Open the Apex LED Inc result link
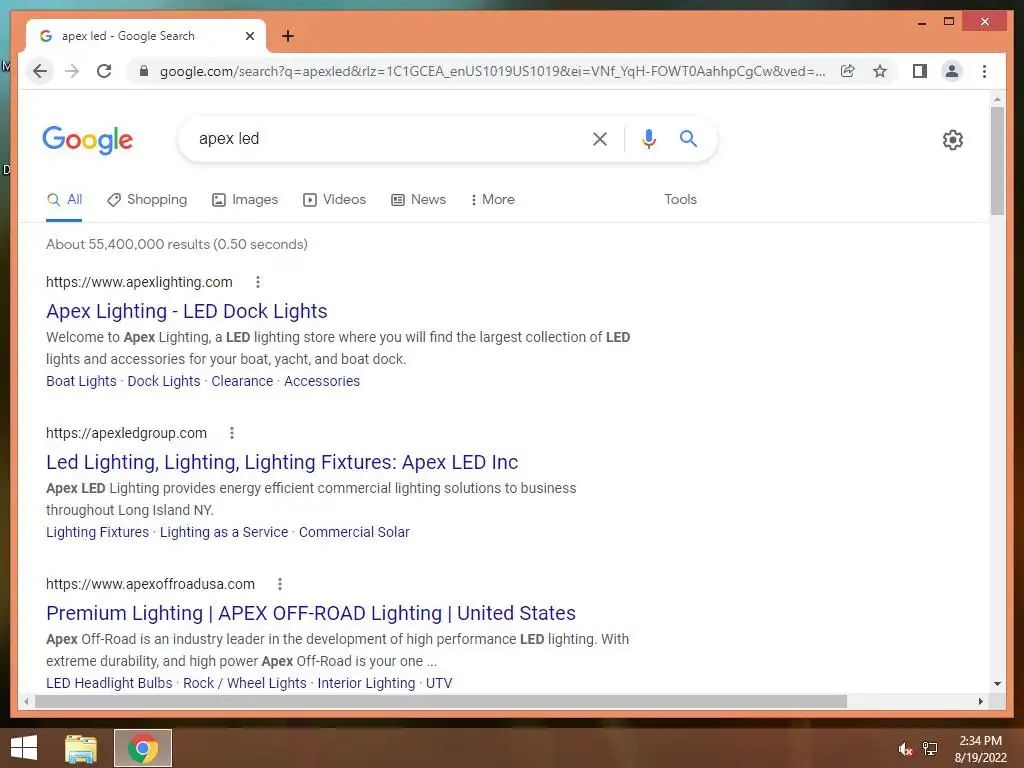Screen dimensions: 1024x768 [x=282, y=462]
